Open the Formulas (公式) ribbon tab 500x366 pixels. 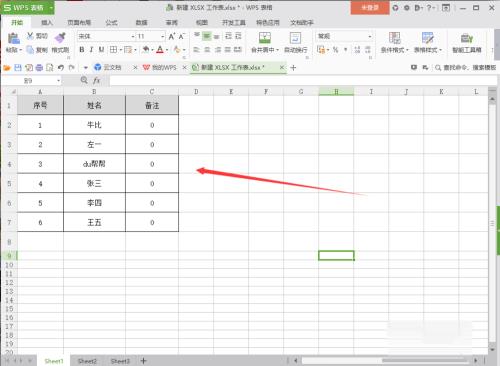click(x=111, y=22)
